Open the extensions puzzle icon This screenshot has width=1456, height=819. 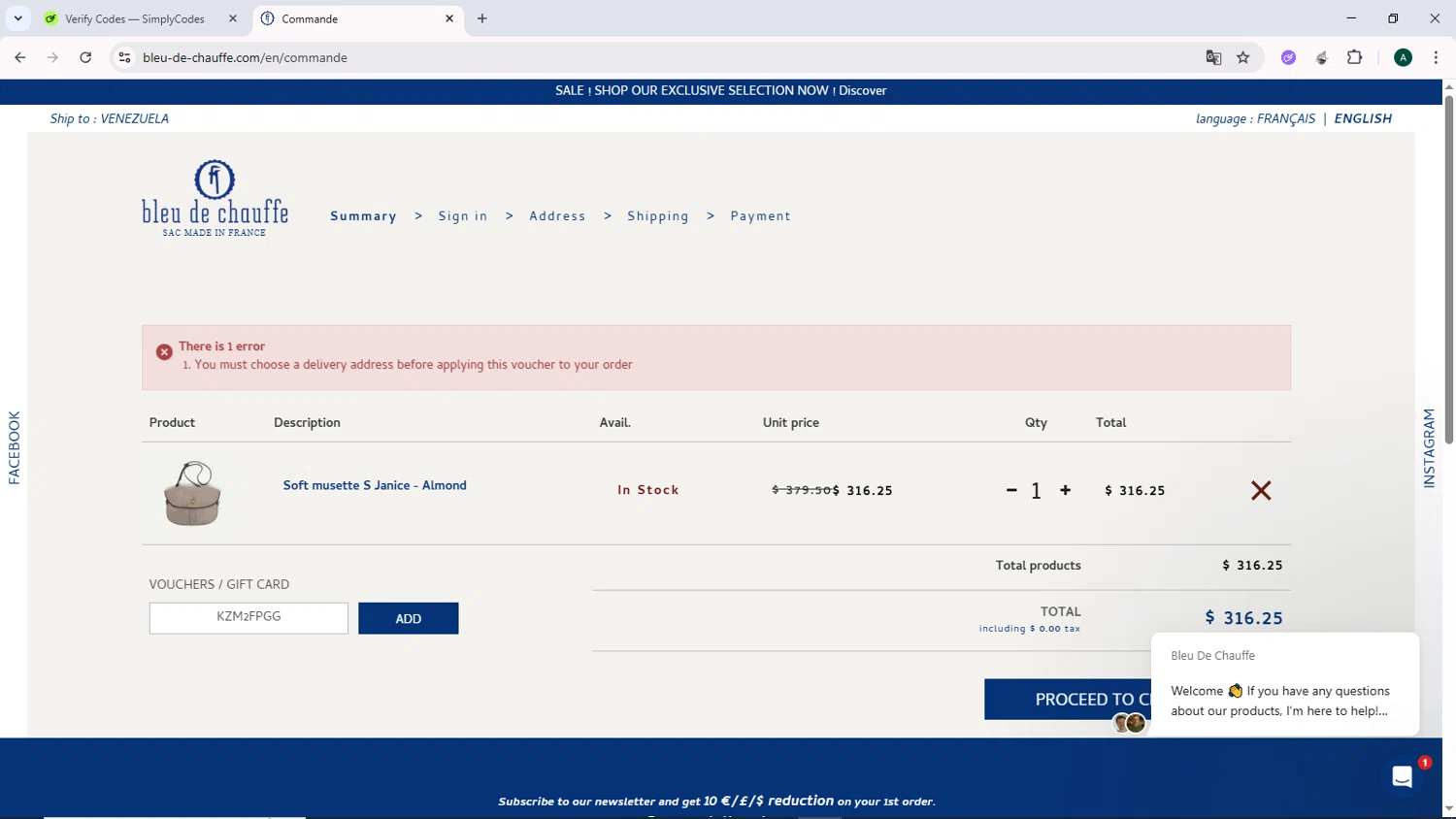coord(1355,57)
